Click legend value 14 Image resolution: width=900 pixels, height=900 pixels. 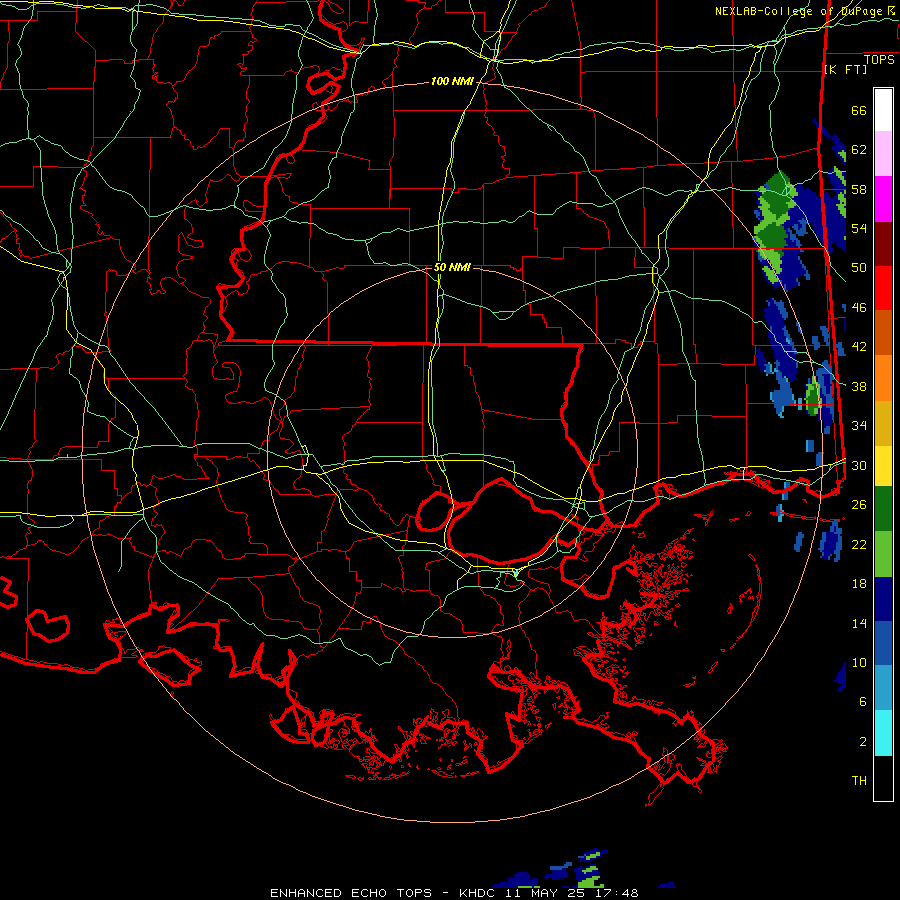click(x=859, y=623)
